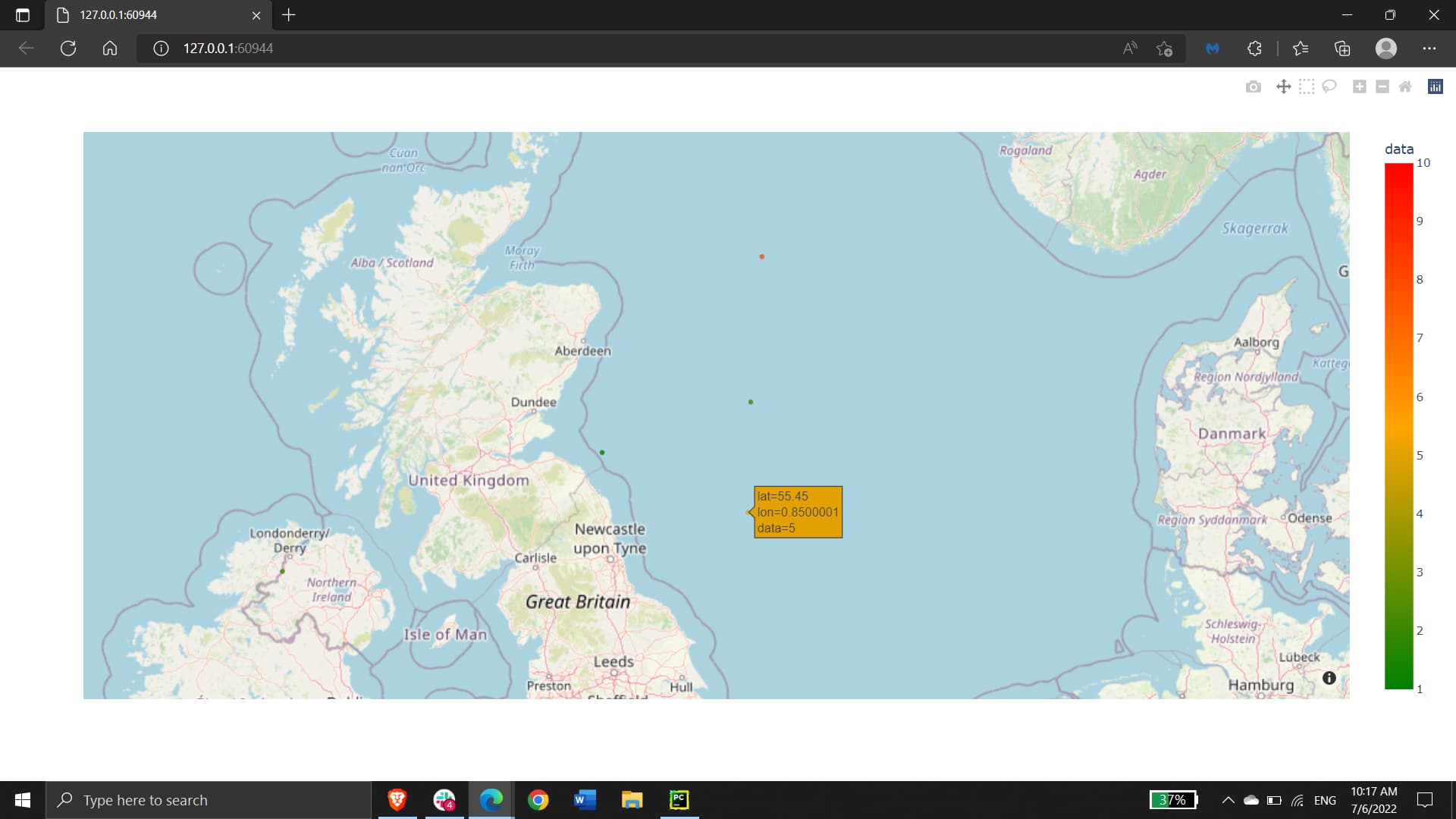Open the info attribution icon on the map
1456x819 pixels.
click(1329, 677)
